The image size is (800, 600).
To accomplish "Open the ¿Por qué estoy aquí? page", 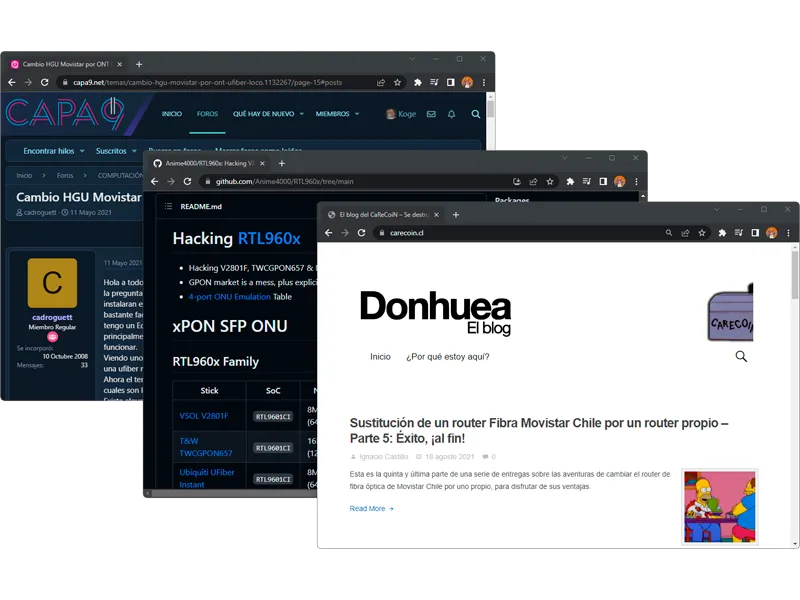I will tap(447, 357).
